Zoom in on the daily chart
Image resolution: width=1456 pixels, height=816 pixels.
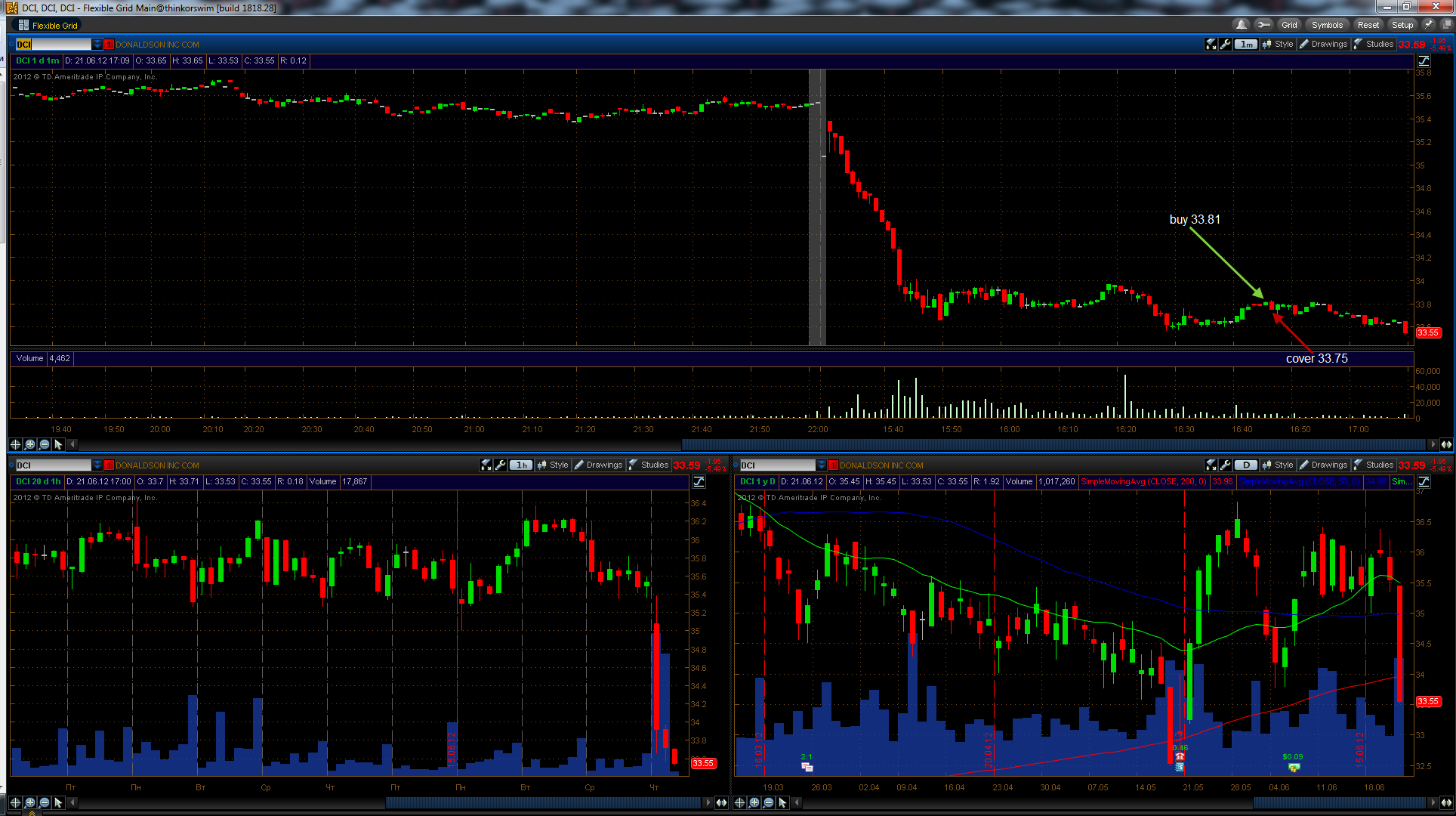[x=754, y=802]
